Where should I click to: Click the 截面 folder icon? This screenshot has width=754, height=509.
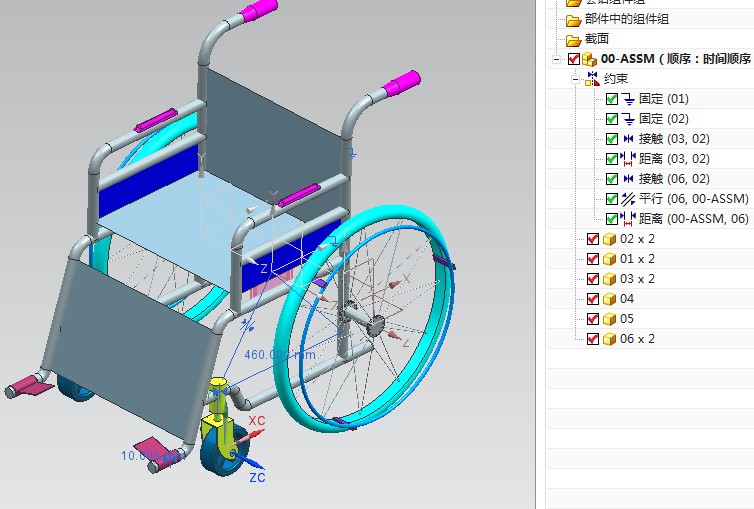pyautogui.click(x=573, y=40)
